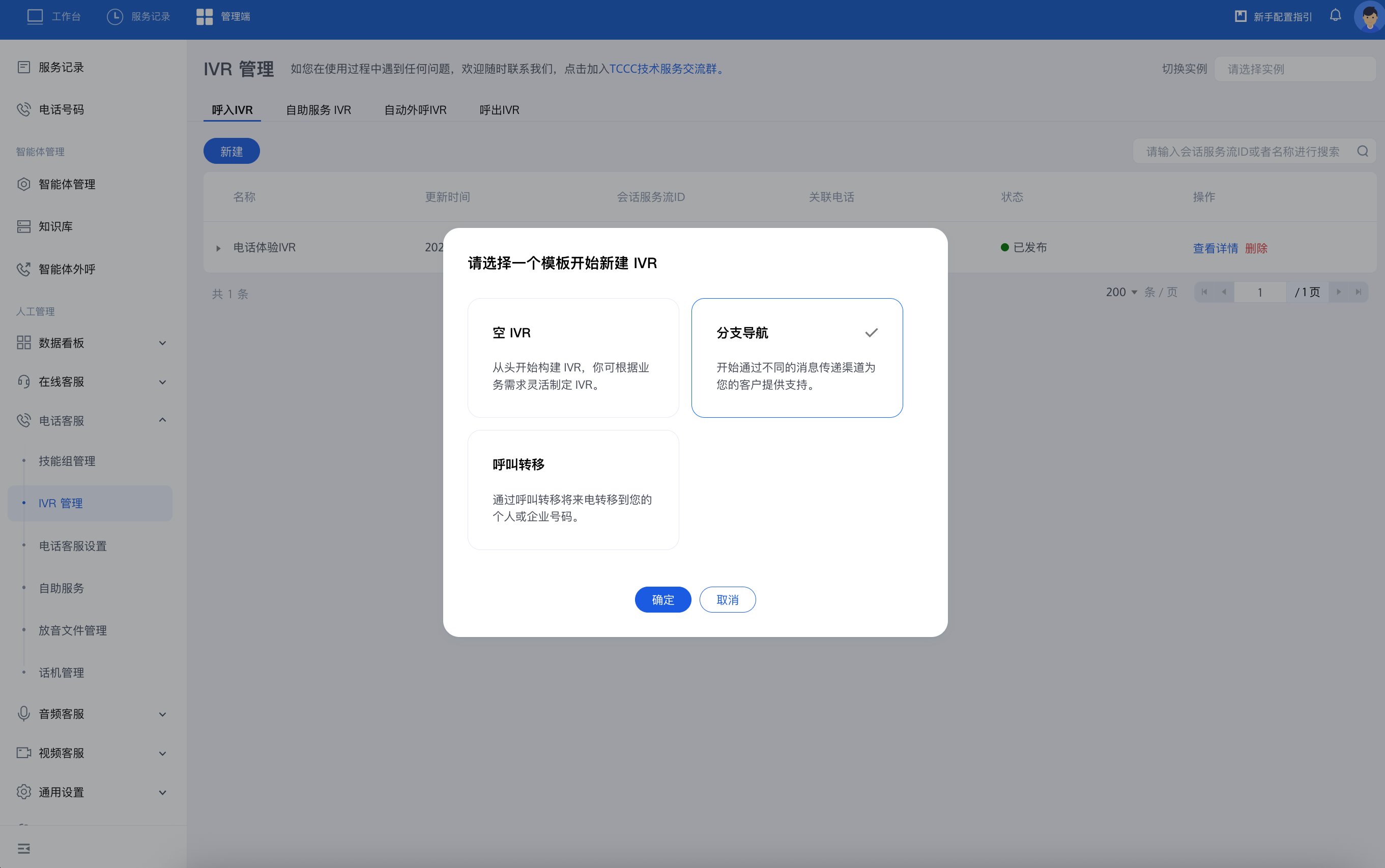Select the 空 IVR template card
1385x868 pixels.
click(573, 357)
